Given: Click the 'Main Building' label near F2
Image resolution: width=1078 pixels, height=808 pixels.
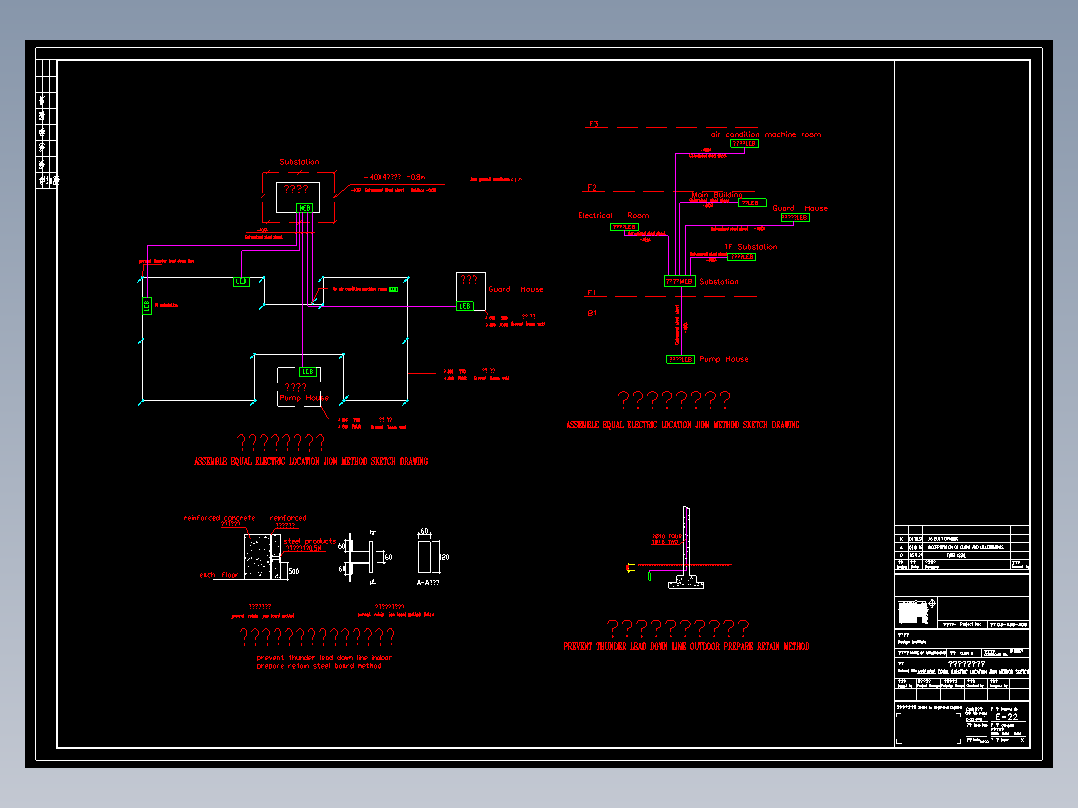Looking at the screenshot, I should (x=717, y=195).
